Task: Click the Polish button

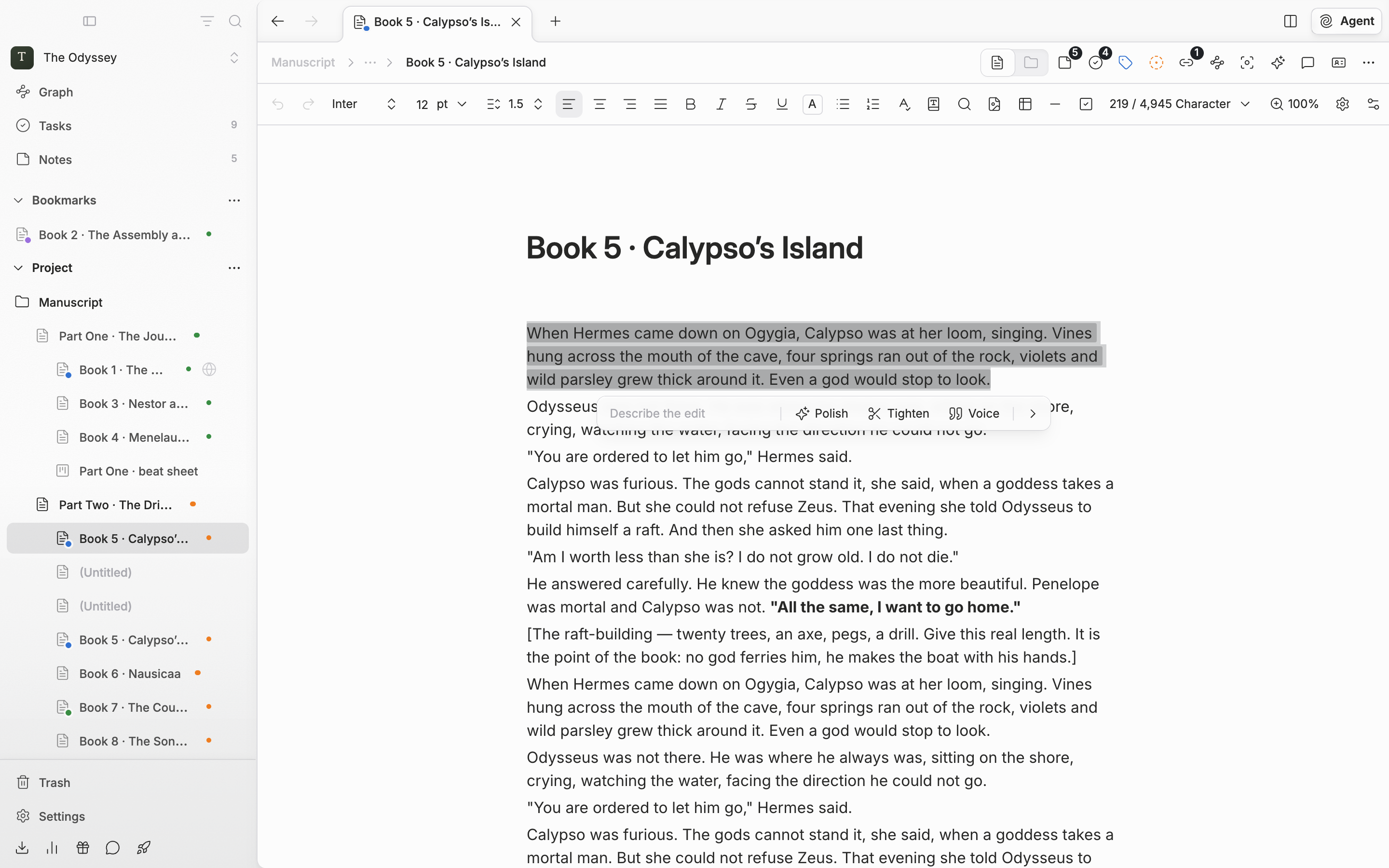Action: point(821,413)
